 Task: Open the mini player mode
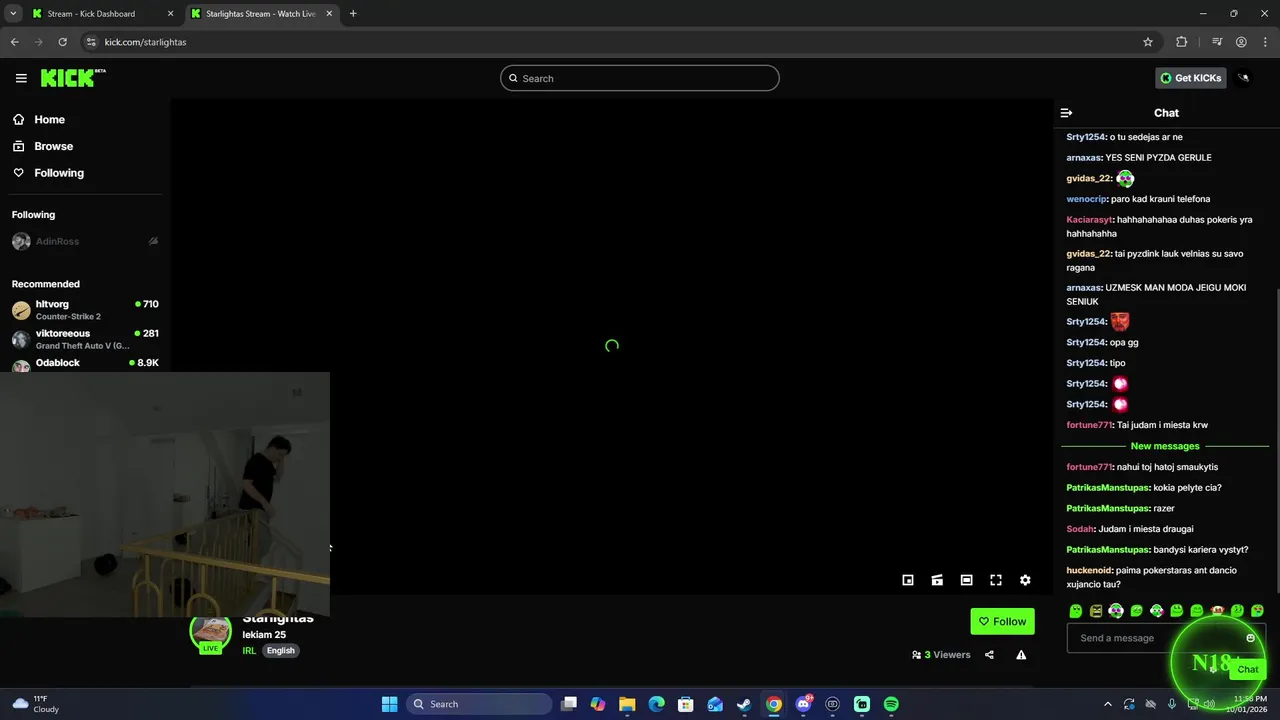908,580
